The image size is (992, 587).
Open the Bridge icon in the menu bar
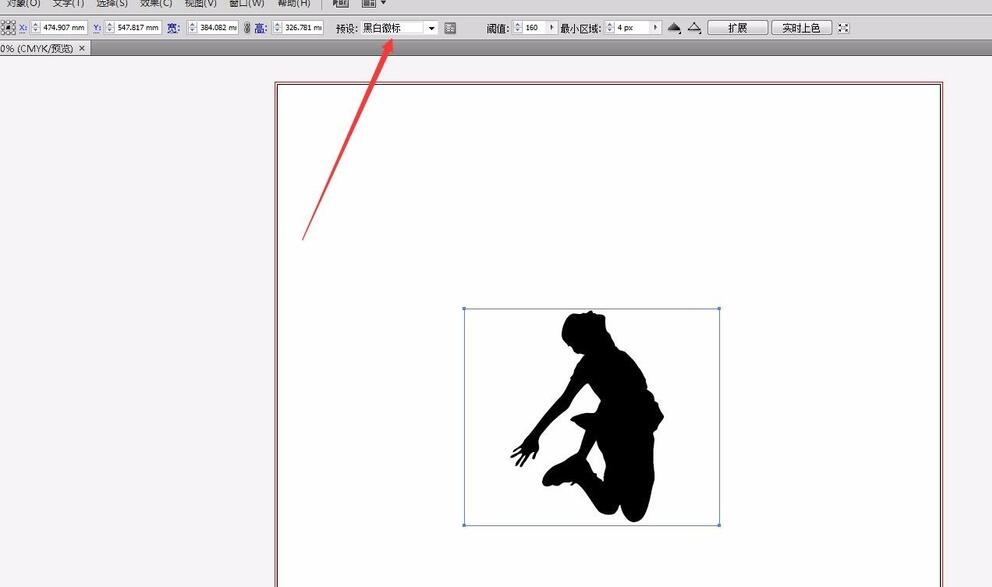point(341,4)
